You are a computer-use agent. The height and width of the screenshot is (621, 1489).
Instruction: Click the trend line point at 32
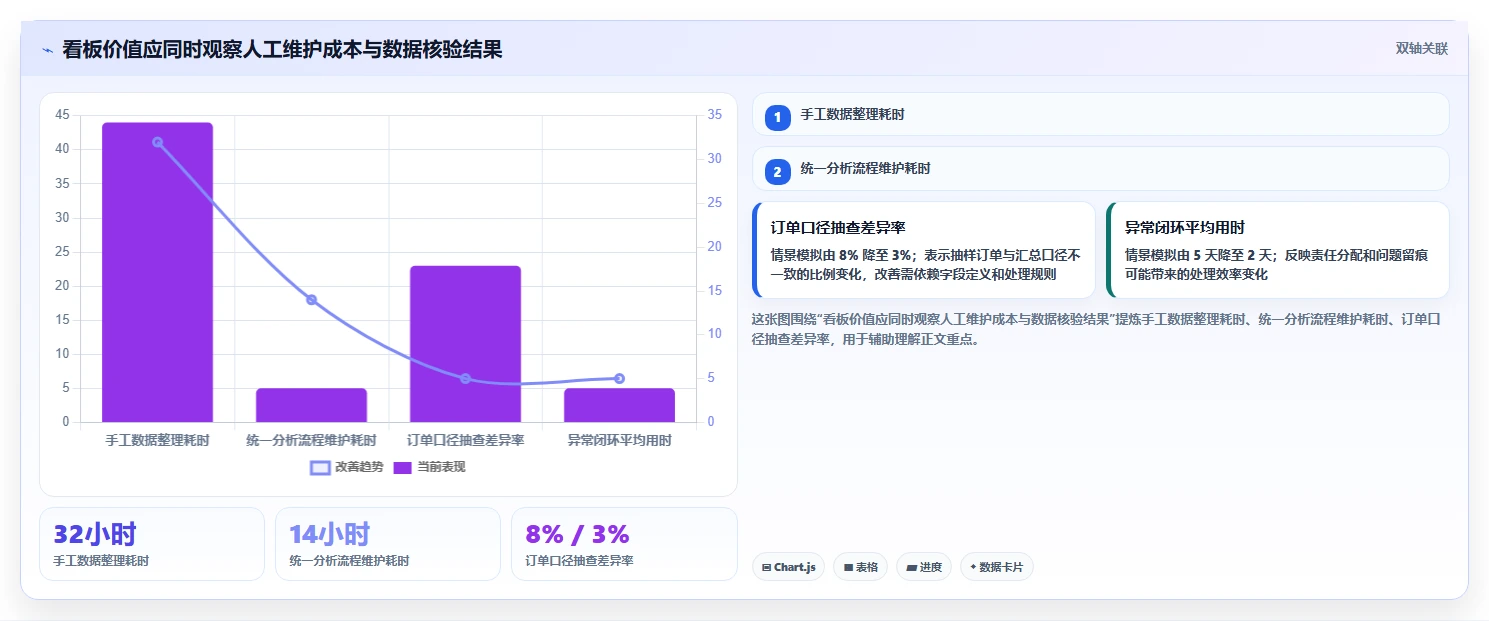[x=158, y=142]
